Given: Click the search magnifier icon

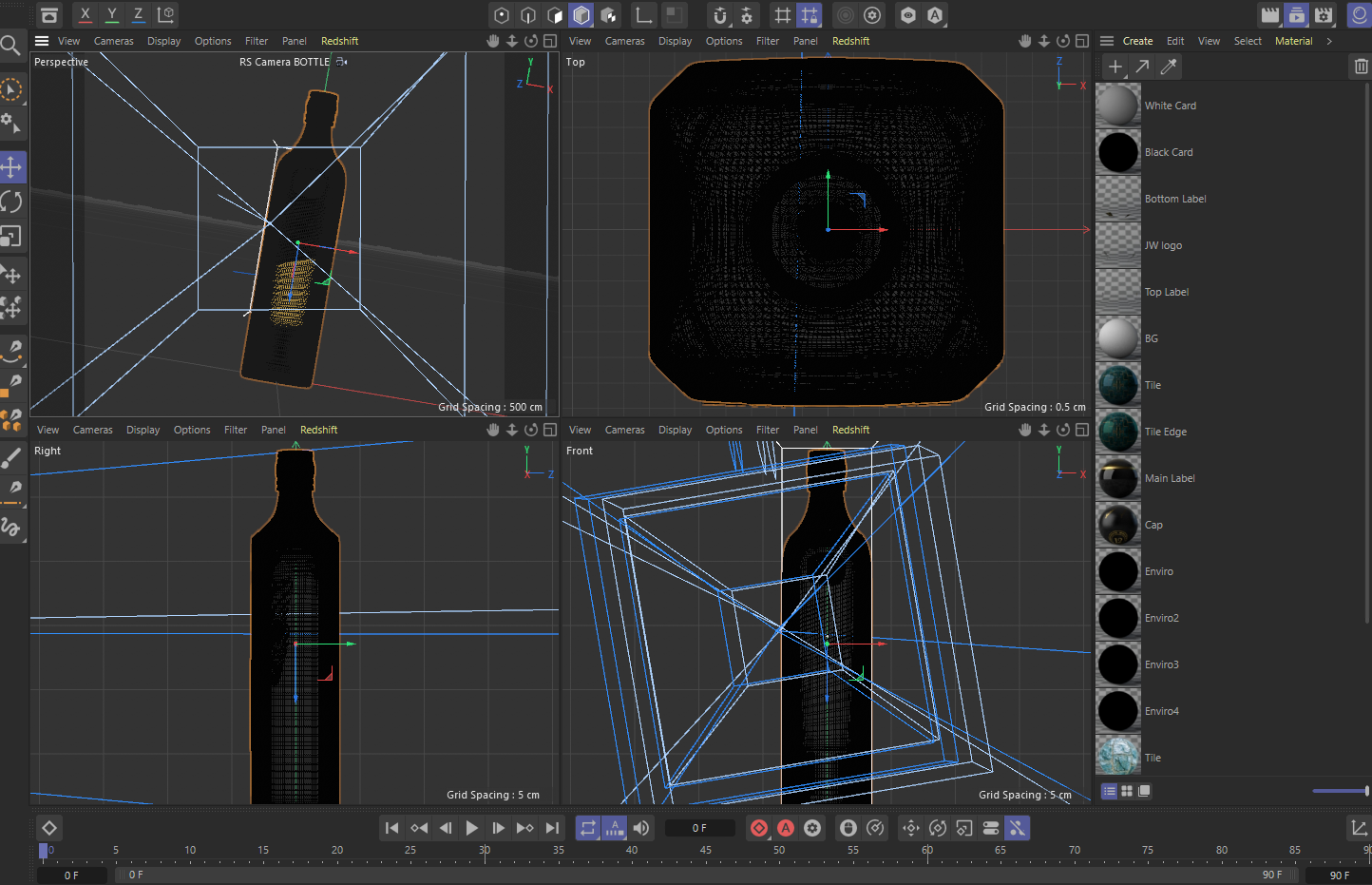Looking at the screenshot, I should click(x=10, y=45).
